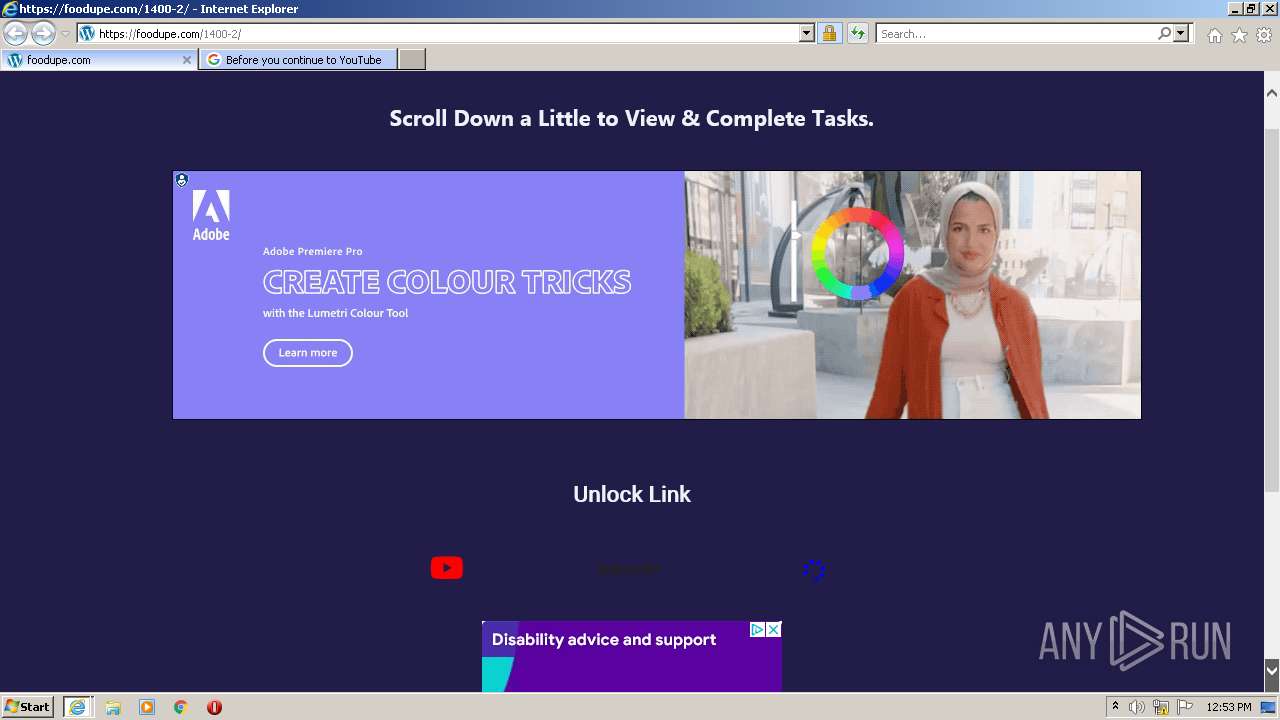The width and height of the screenshot is (1280, 720).
Task: Open the Action Center flag icon
Action: pyautogui.click(x=1185, y=707)
